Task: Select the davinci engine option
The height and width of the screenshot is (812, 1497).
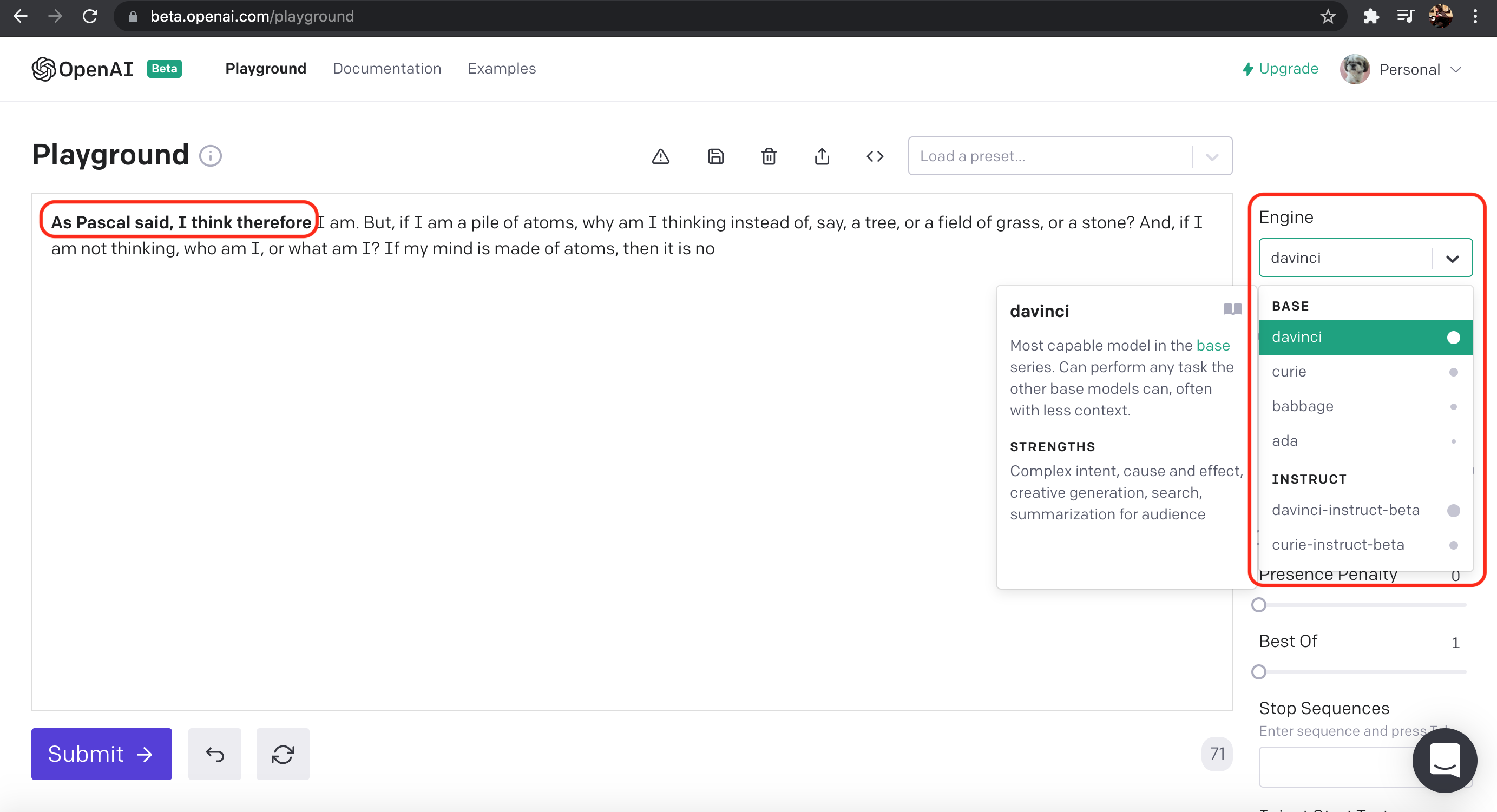Action: 1365,337
